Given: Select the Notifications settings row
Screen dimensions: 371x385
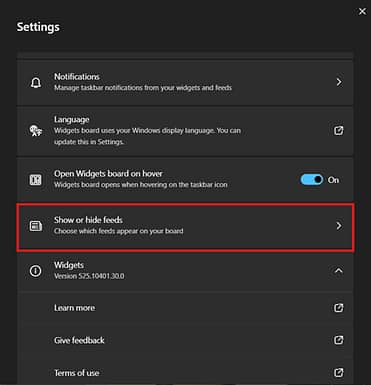Looking at the screenshot, I should (185, 82).
